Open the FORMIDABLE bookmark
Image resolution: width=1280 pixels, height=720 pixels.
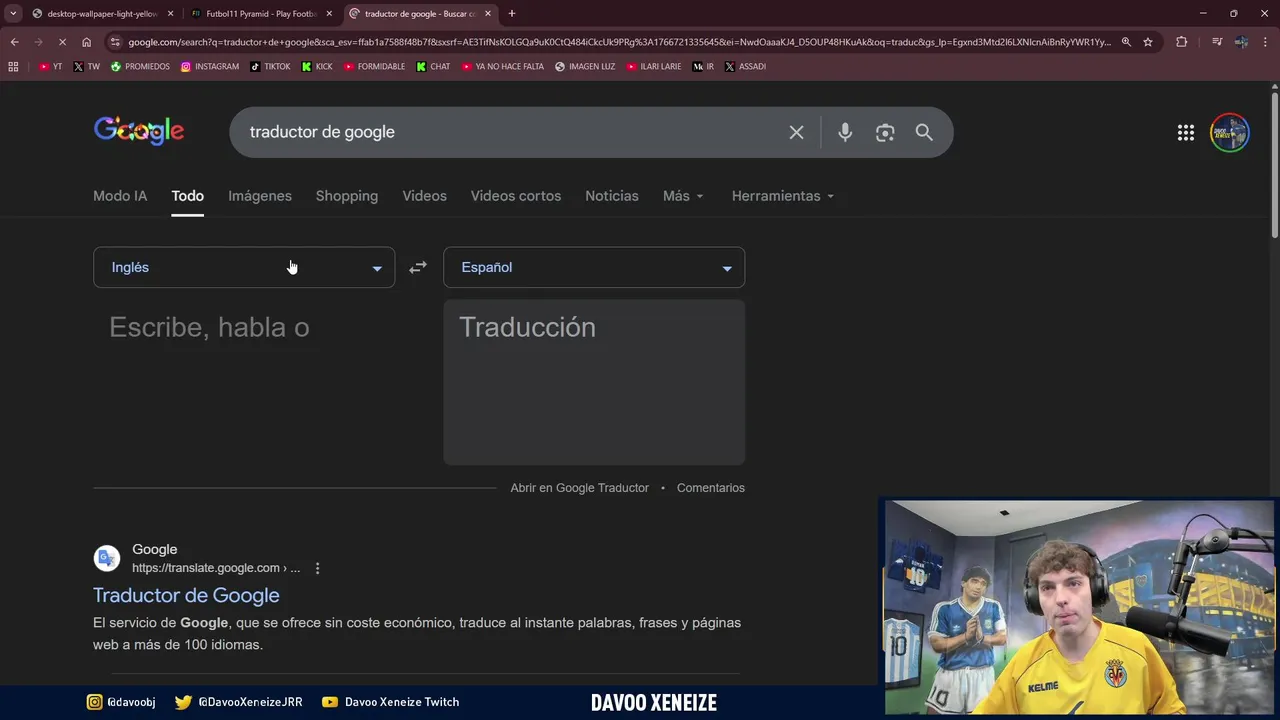click(375, 66)
